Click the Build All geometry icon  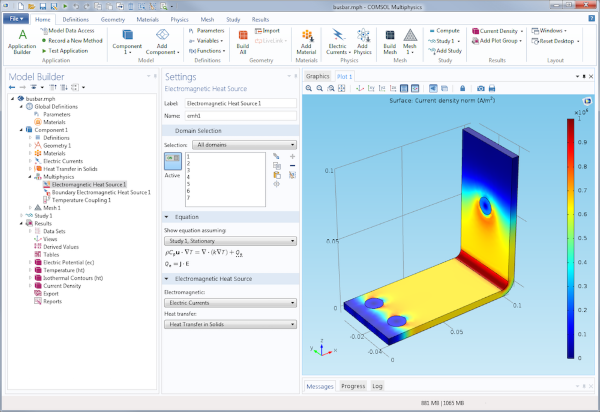pyautogui.click(x=243, y=42)
